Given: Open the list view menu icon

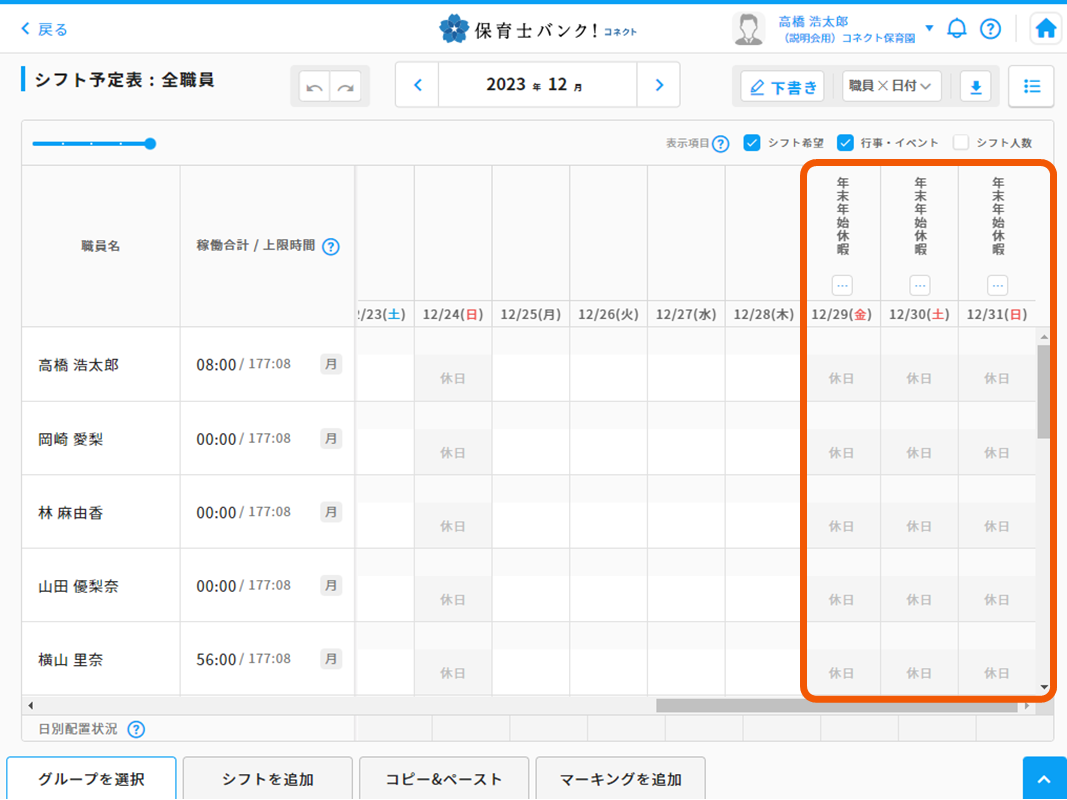Looking at the screenshot, I should click(x=1031, y=86).
